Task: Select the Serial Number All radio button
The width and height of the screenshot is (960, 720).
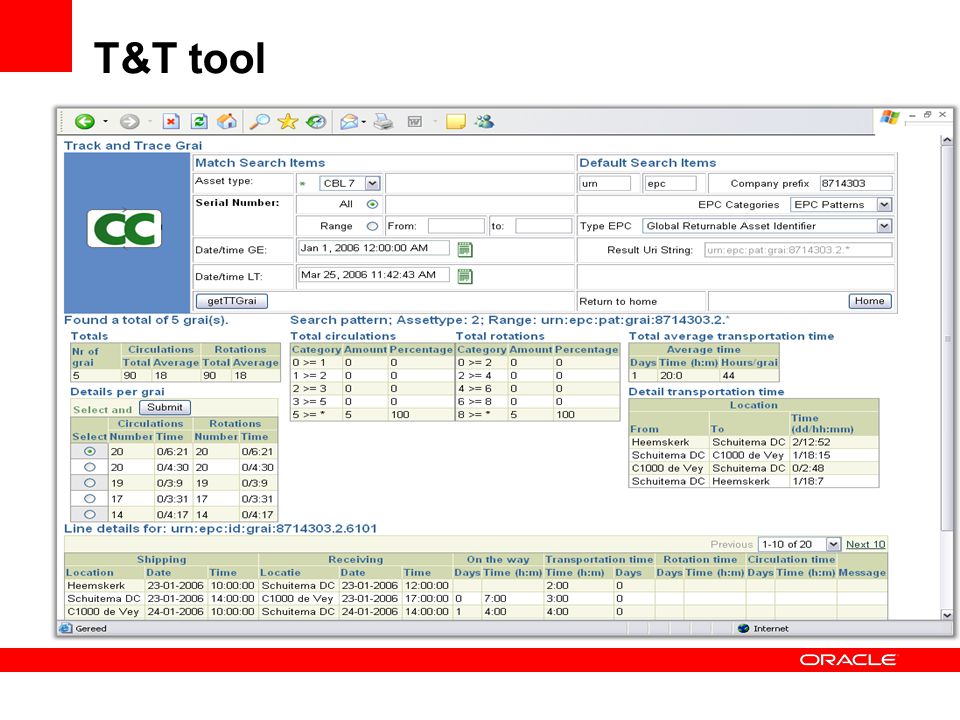Action: pyautogui.click(x=372, y=204)
